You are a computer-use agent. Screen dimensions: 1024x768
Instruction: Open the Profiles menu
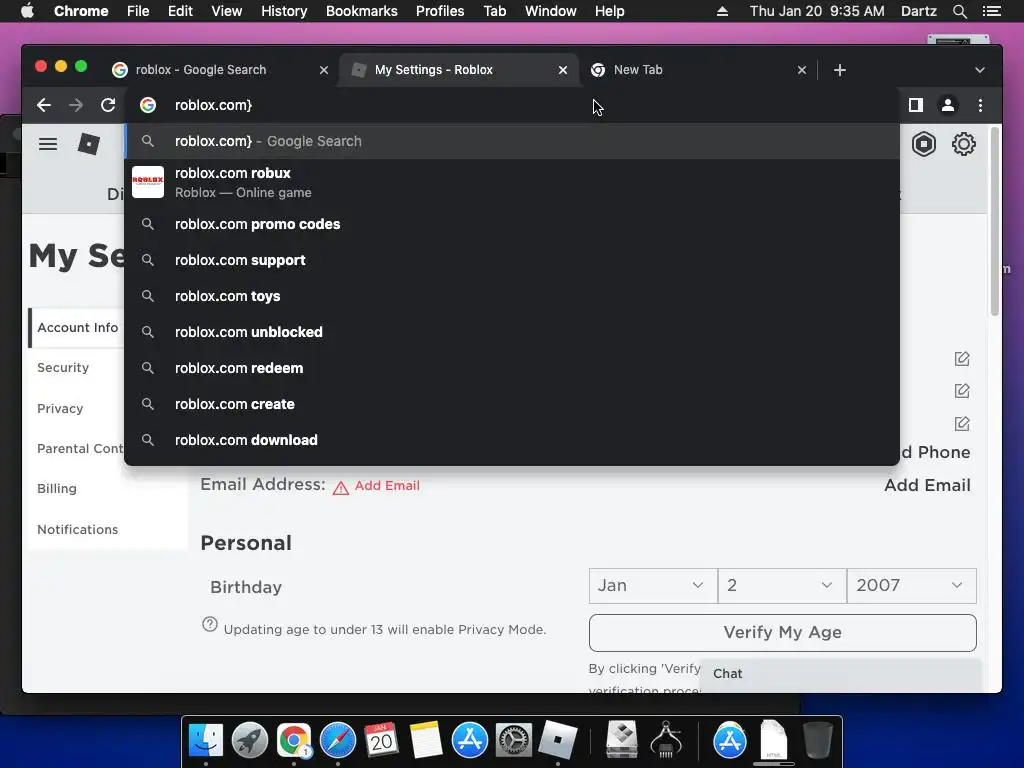tap(440, 11)
